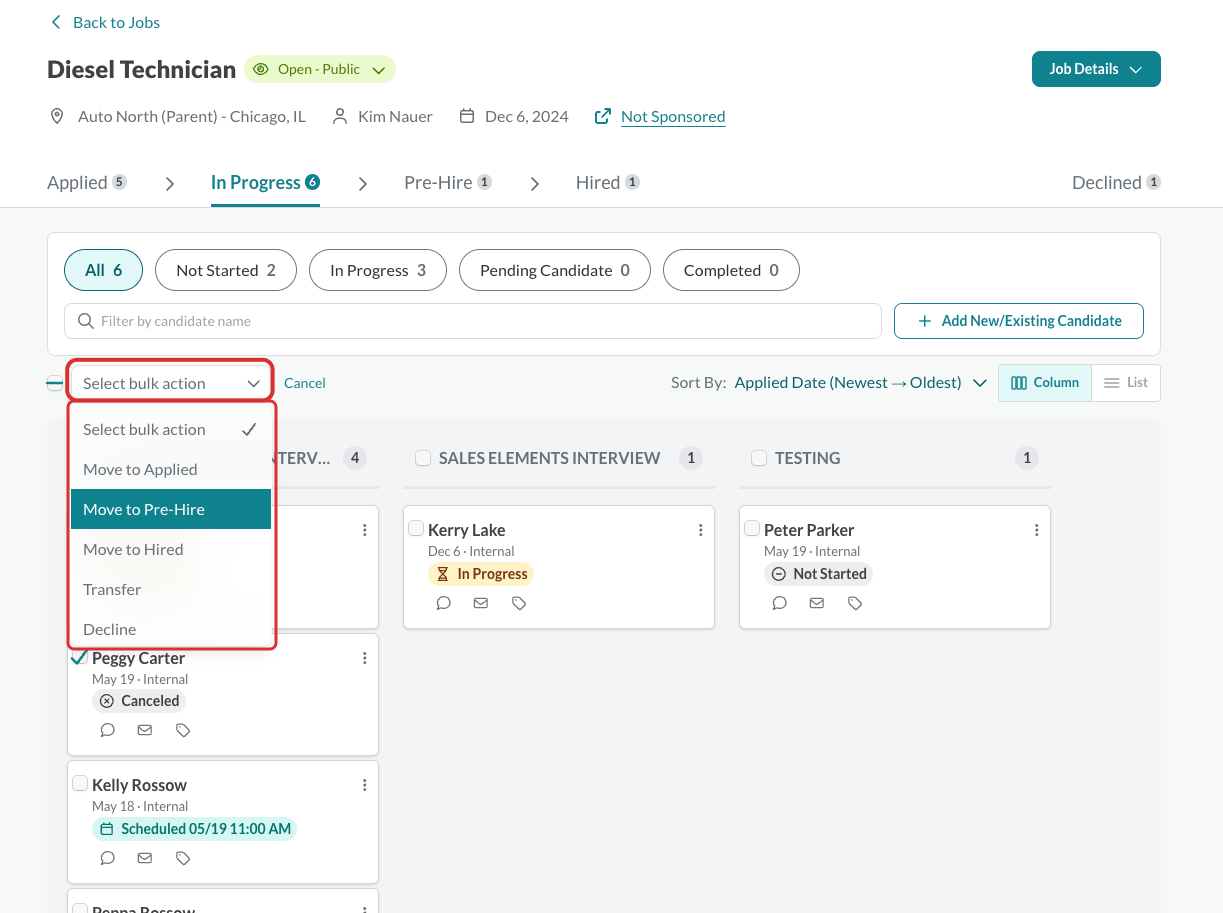The height and width of the screenshot is (913, 1223).
Task: Open three-dot menu on Peter Parker card
Action: tap(1037, 530)
